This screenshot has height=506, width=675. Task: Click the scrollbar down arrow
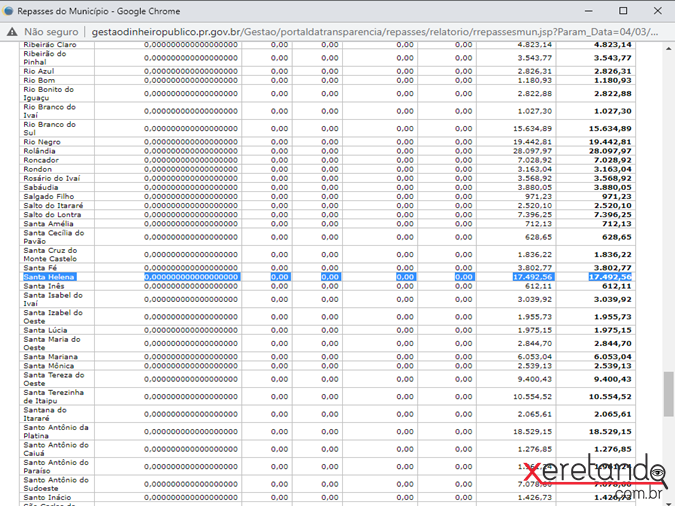668,499
